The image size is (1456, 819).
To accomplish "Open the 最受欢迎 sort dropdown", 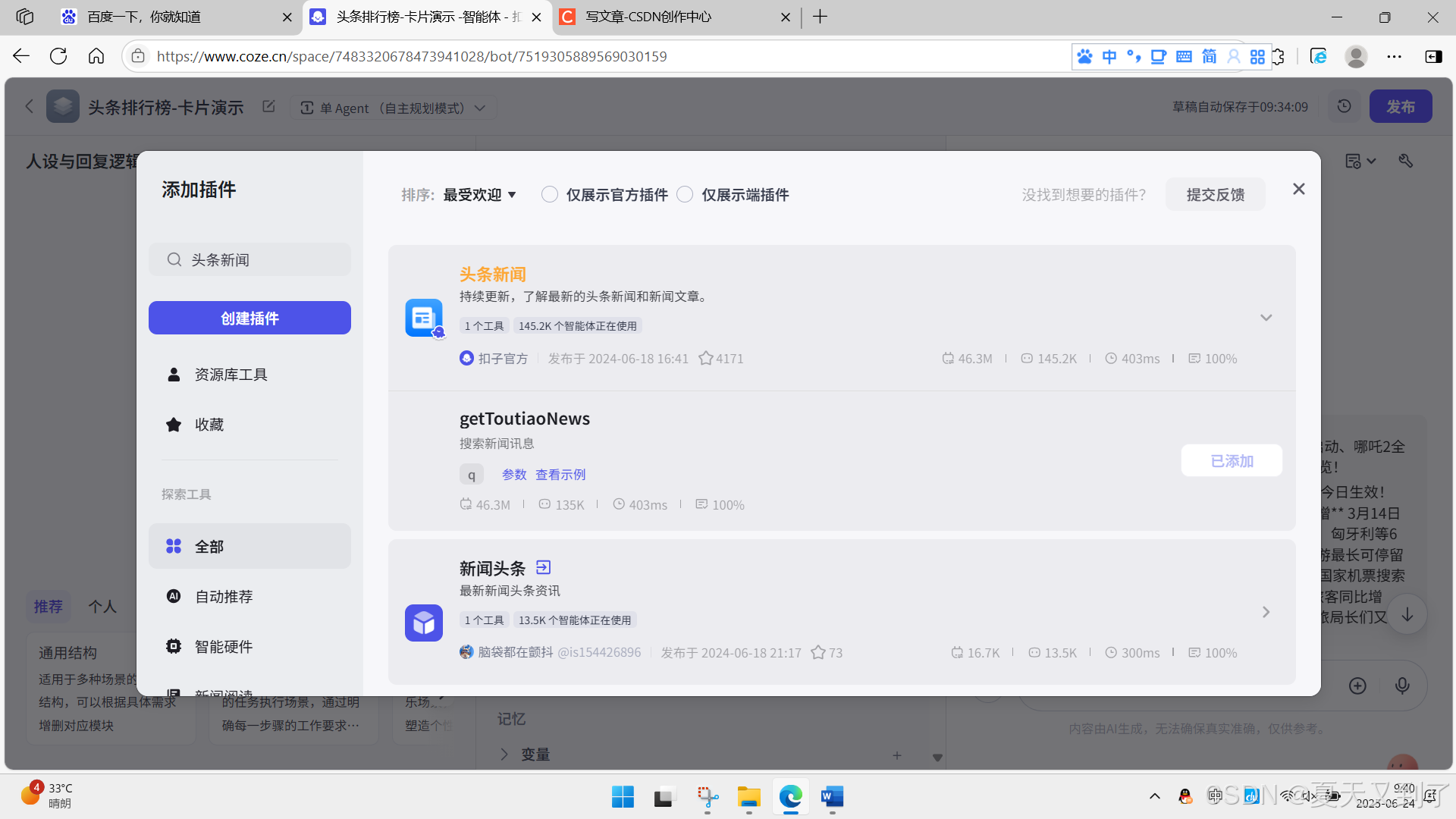I will pos(479,195).
